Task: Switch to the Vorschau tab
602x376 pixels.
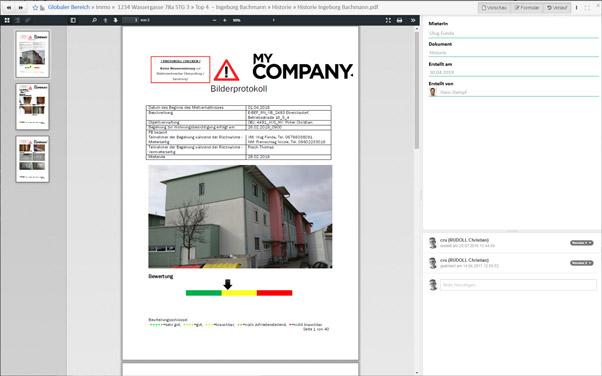Action: [x=494, y=8]
